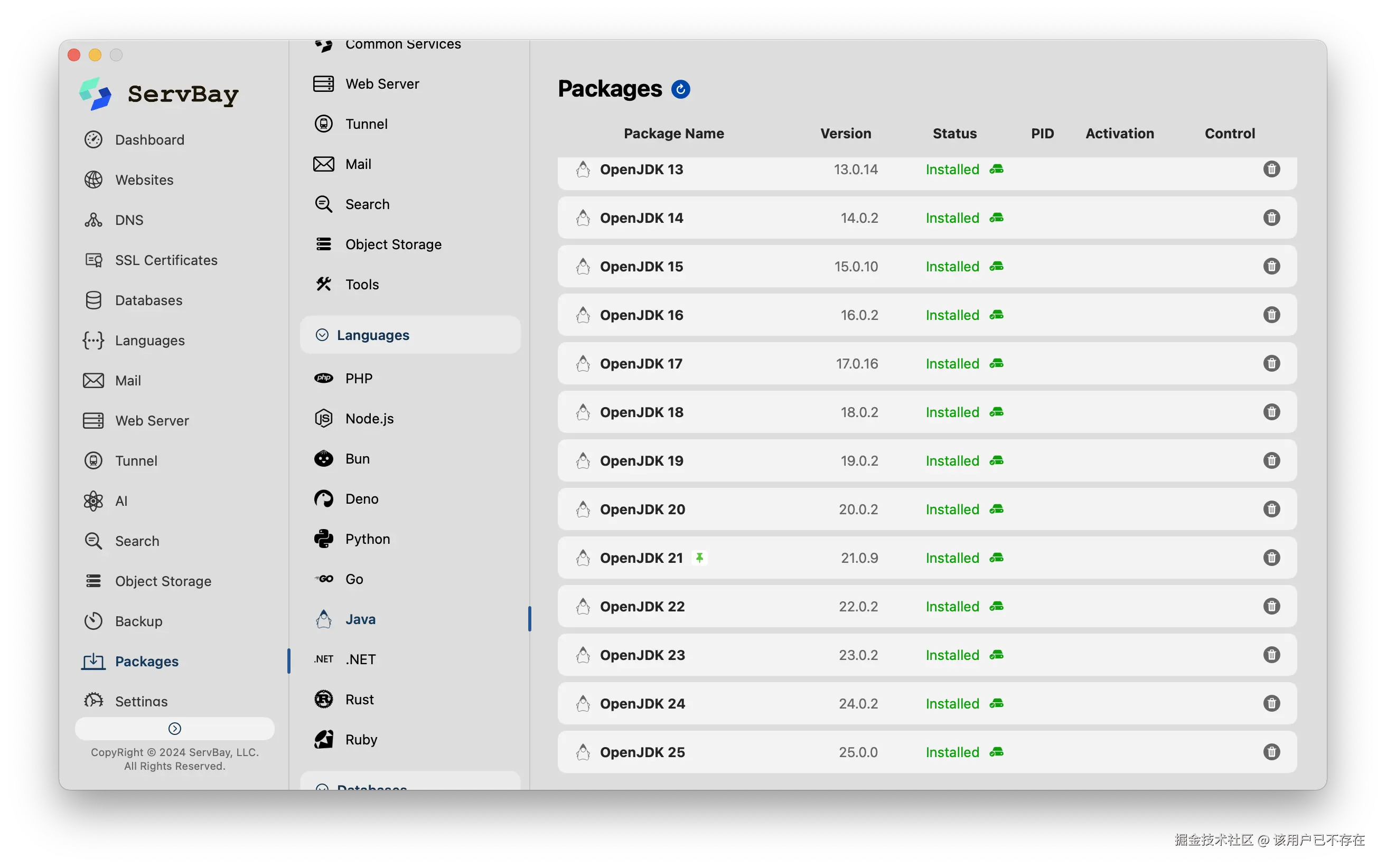This screenshot has width=1386, height=868.
Task: Open Object Storage in package categories
Action: (393, 244)
